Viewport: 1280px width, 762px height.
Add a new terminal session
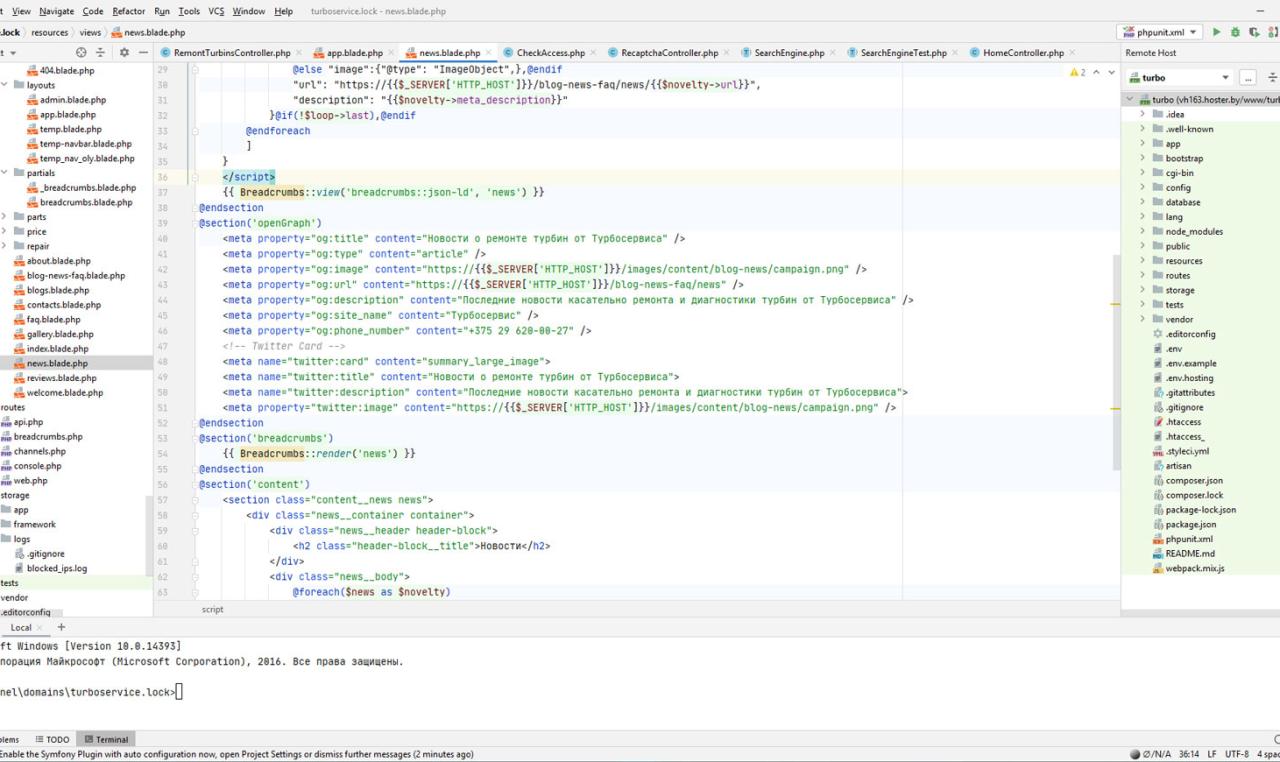coord(61,627)
